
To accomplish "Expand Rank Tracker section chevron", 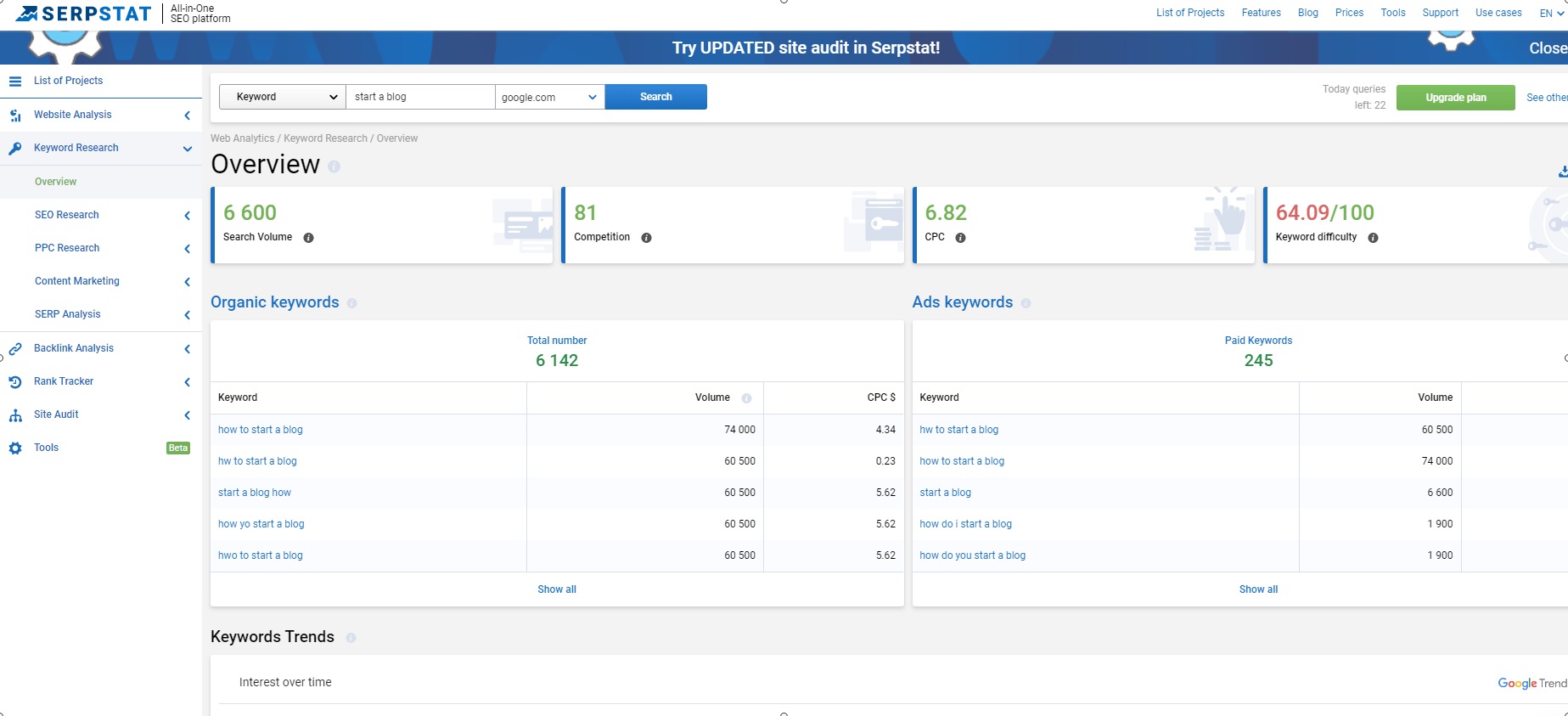I will (188, 382).
